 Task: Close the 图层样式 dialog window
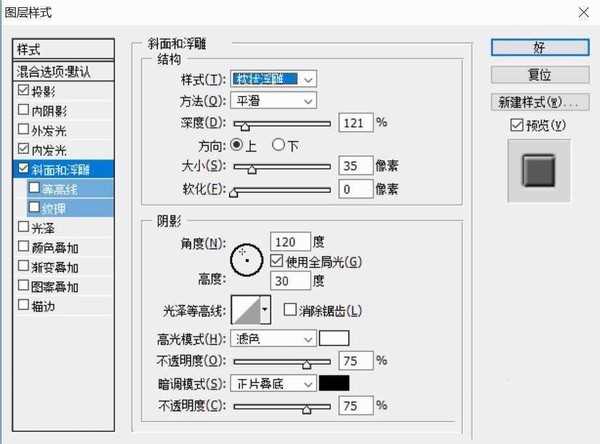point(581,14)
